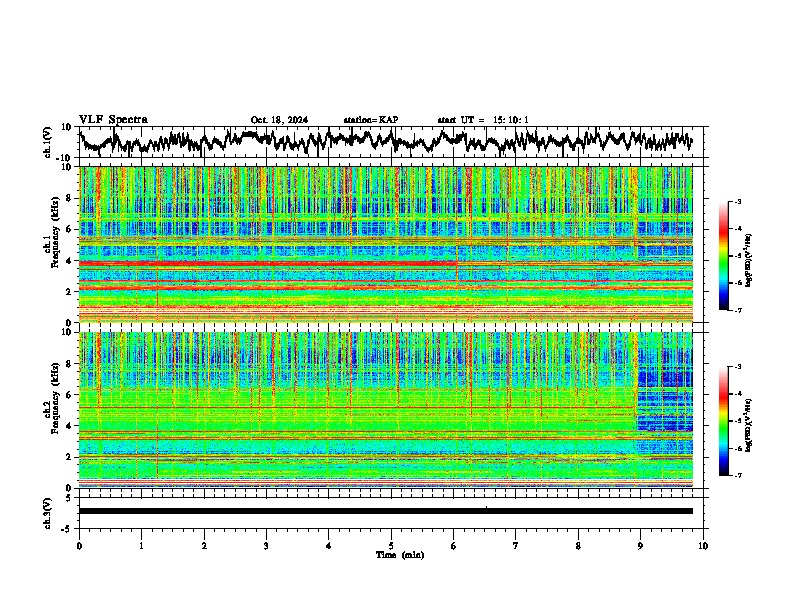Screen dimensions: 792x612
Task: Click the "8" kHz tick on ch.2 frequency axis
Action: [70, 364]
